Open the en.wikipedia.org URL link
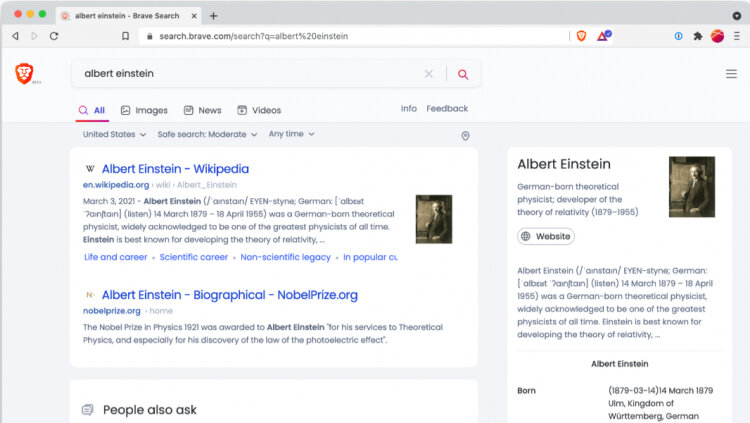750x423 pixels. (x=116, y=185)
